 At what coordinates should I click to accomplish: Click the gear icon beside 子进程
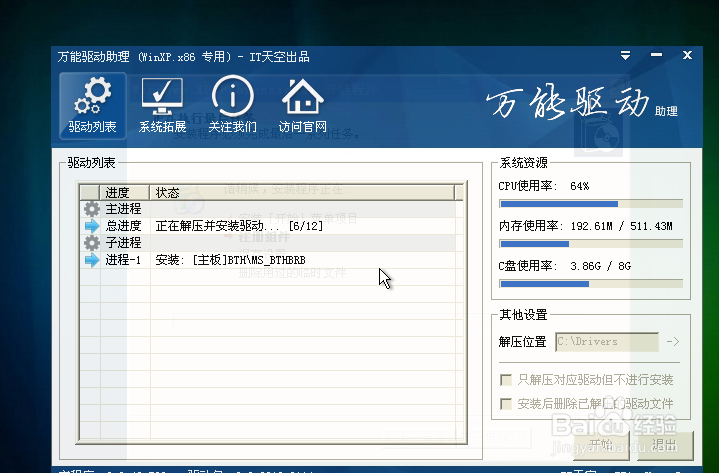coord(92,243)
